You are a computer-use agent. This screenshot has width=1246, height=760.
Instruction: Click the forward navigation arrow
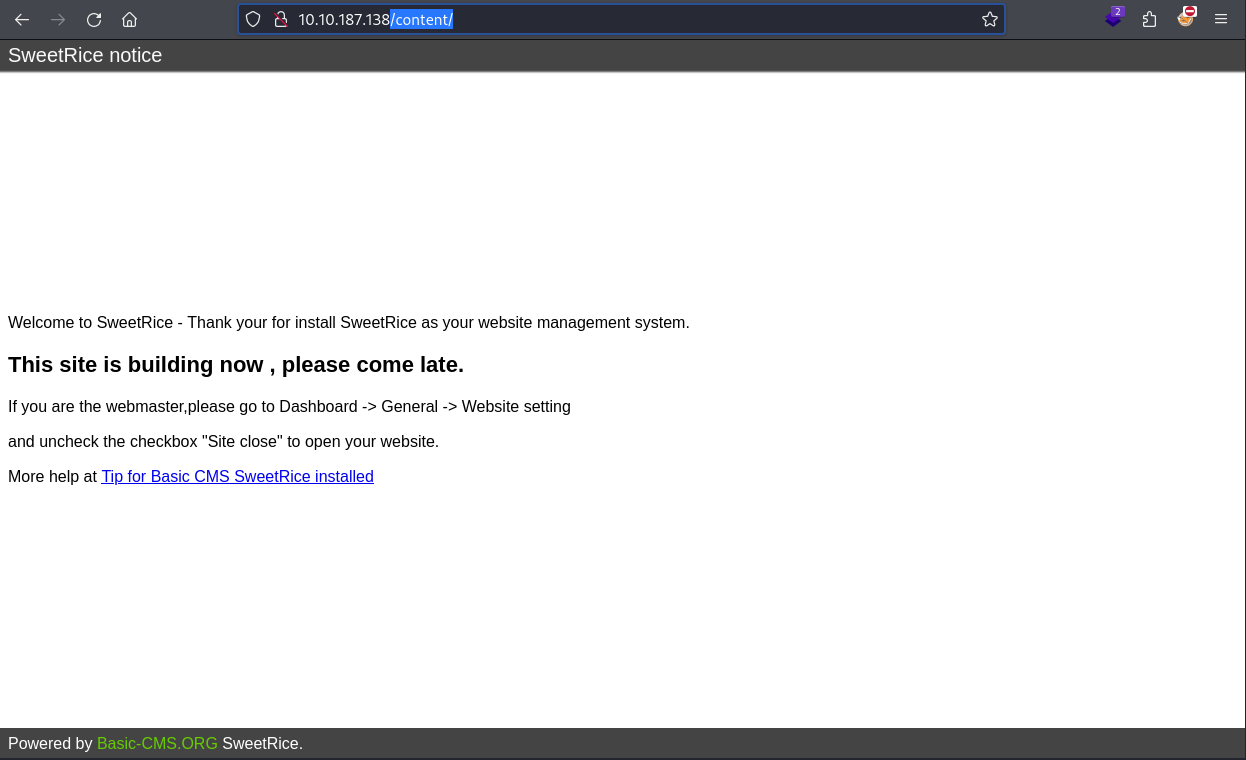58,19
